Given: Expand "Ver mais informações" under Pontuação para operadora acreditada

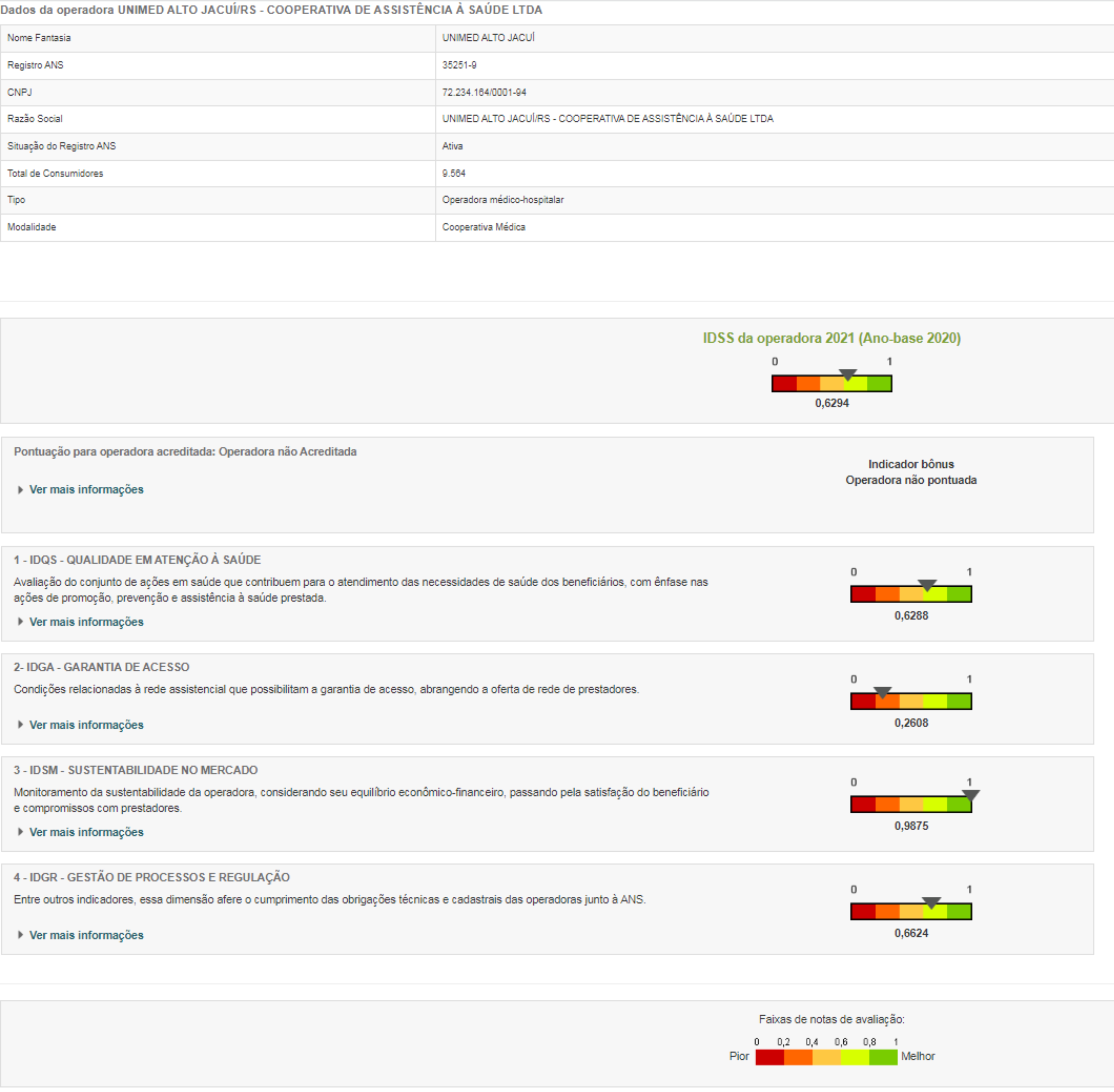Looking at the screenshot, I should [86, 489].
